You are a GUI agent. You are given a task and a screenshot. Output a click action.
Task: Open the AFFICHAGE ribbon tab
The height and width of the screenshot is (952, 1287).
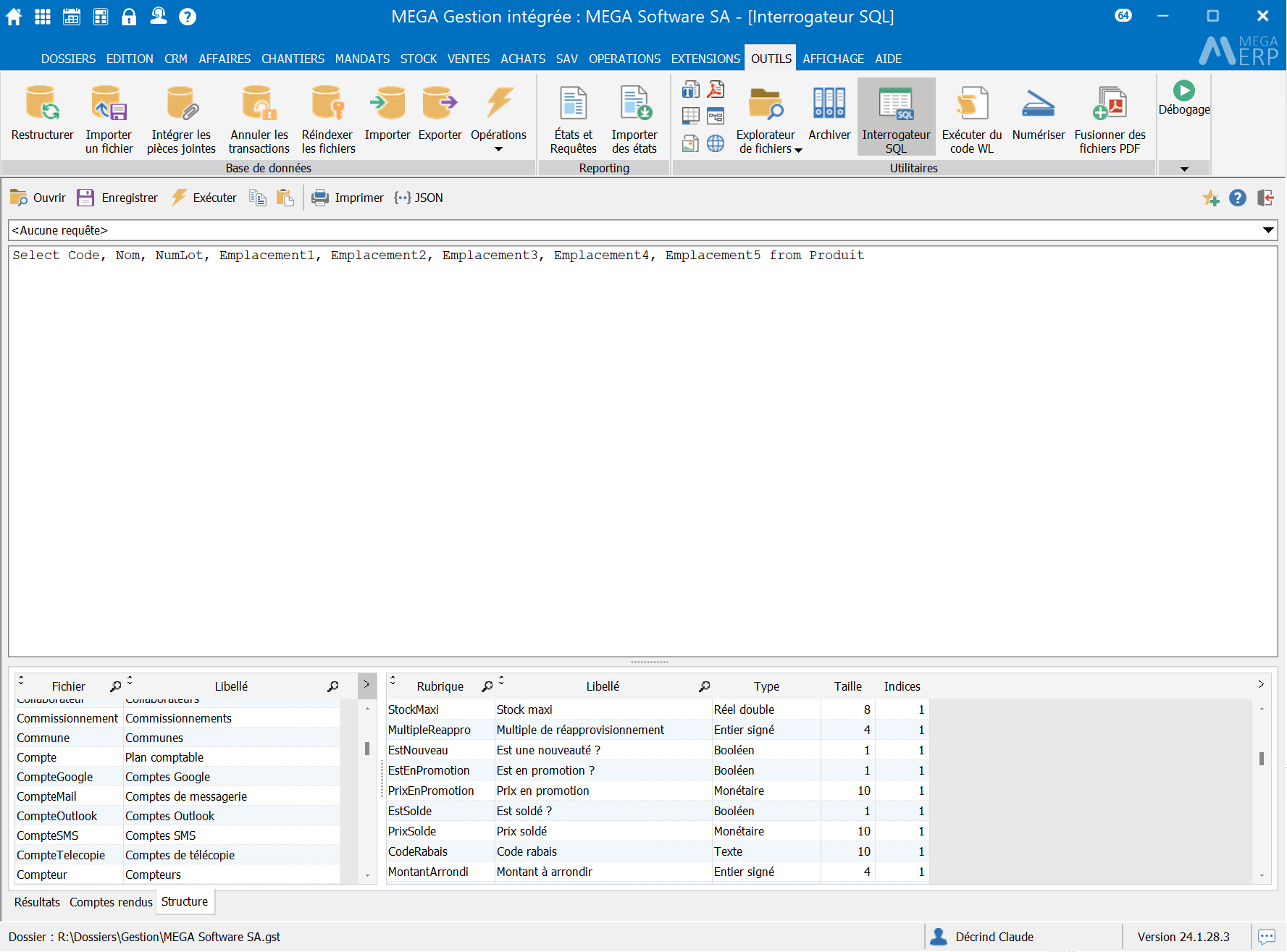coord(833,59)
